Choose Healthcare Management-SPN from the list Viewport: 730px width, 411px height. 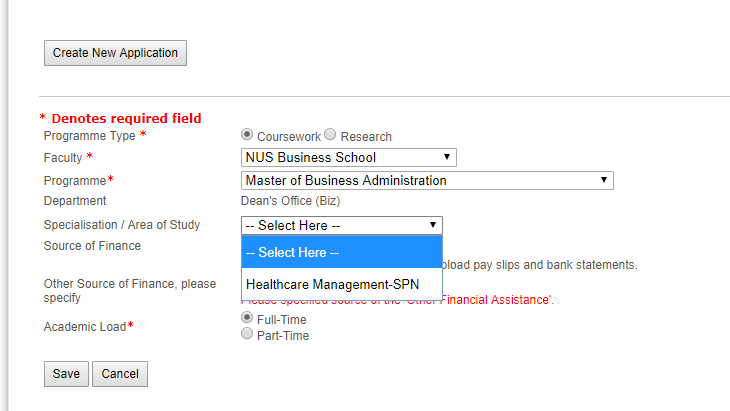pos(342,284)
